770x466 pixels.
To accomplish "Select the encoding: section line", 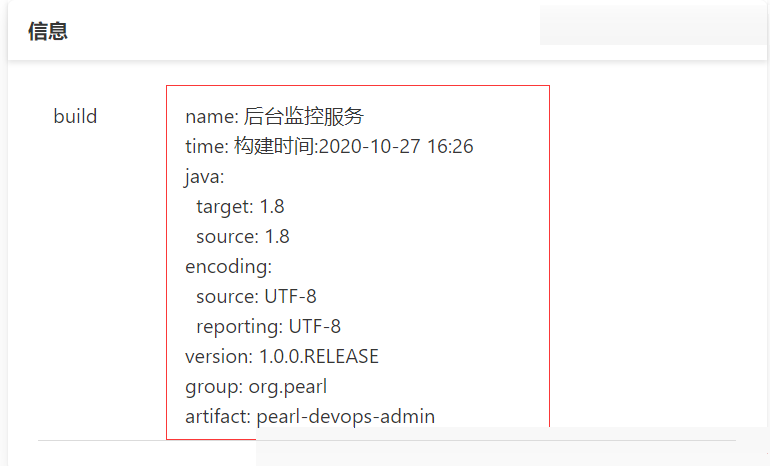I will point(228,267).
